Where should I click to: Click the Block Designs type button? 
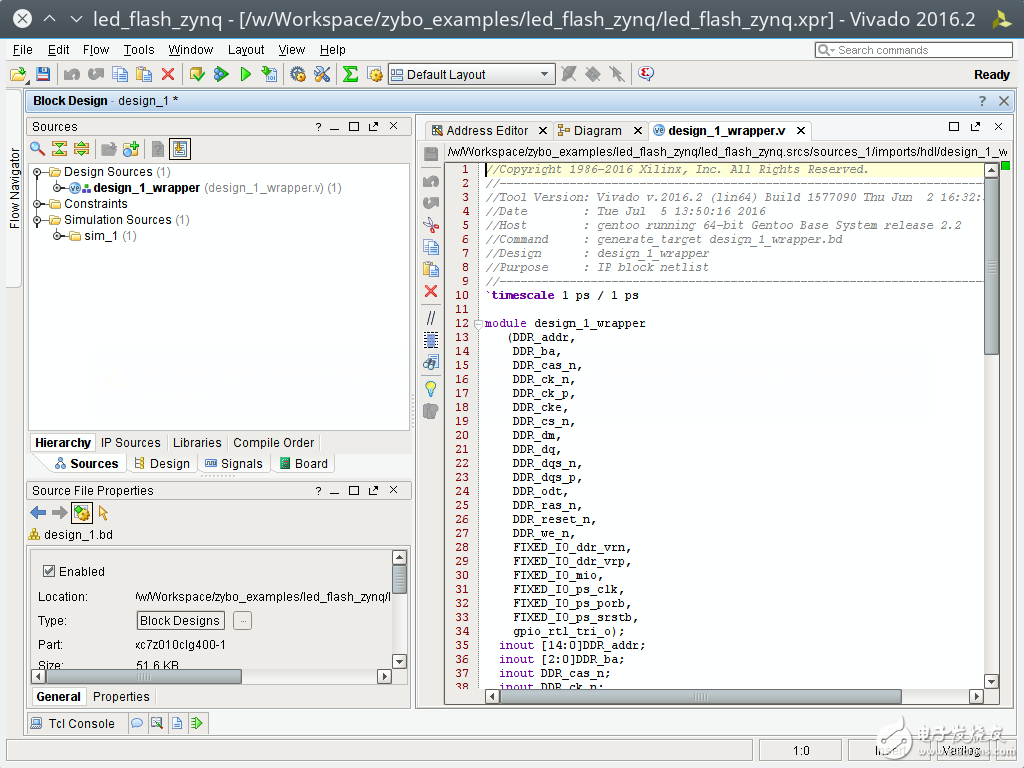[x=180, y=621]
